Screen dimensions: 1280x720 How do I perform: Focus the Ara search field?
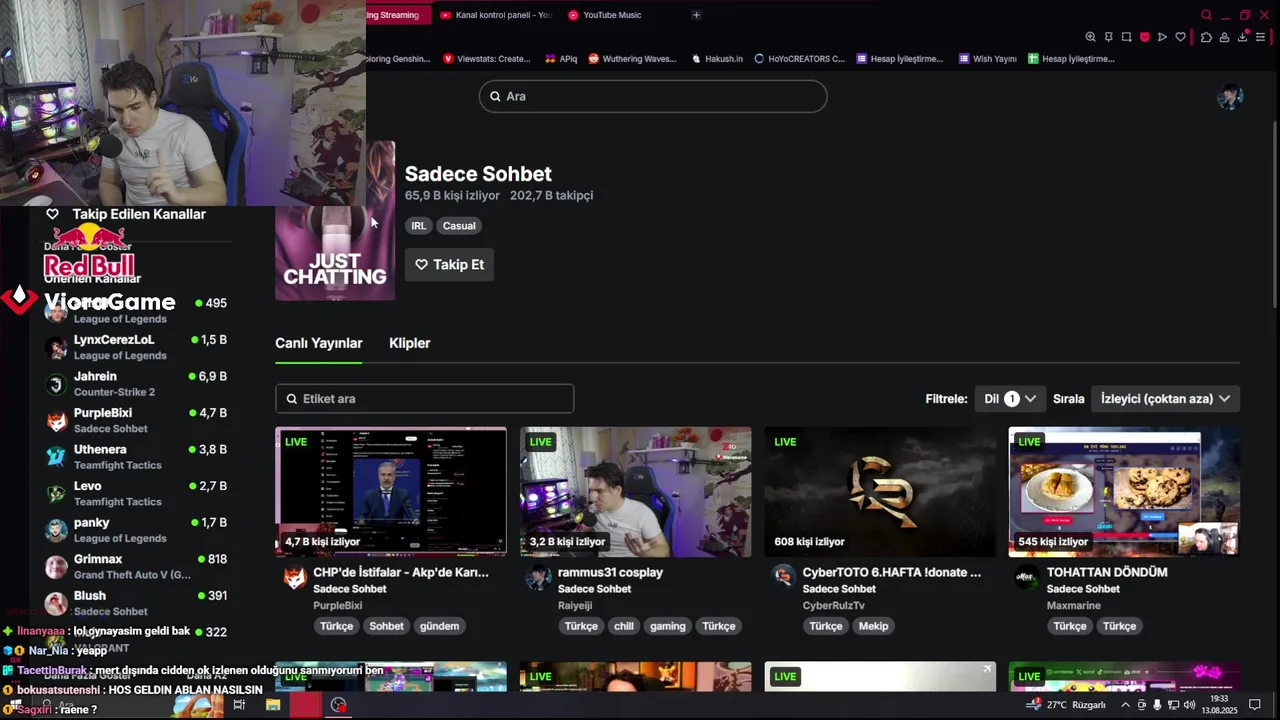[x=653, y=96]
